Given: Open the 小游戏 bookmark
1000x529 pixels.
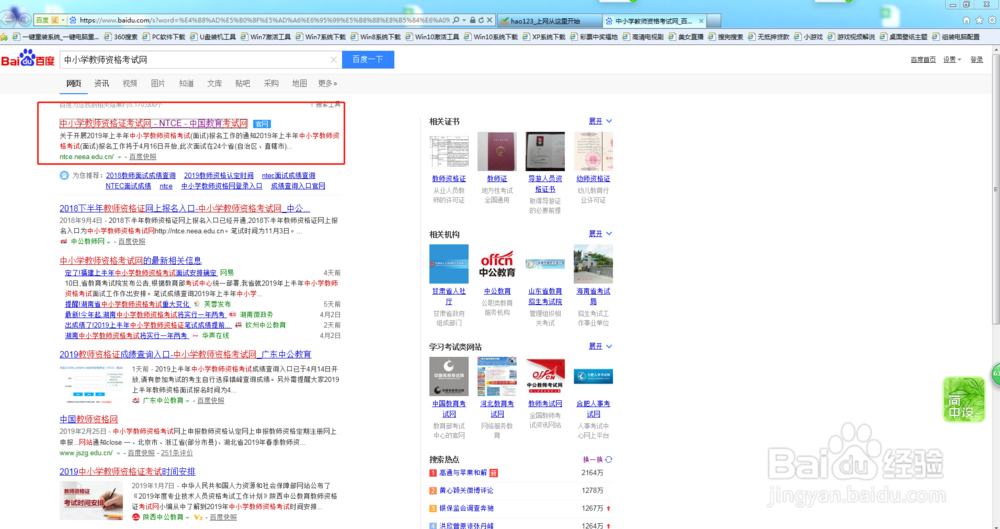Looking at the screenshot, I should pos(809,37).
